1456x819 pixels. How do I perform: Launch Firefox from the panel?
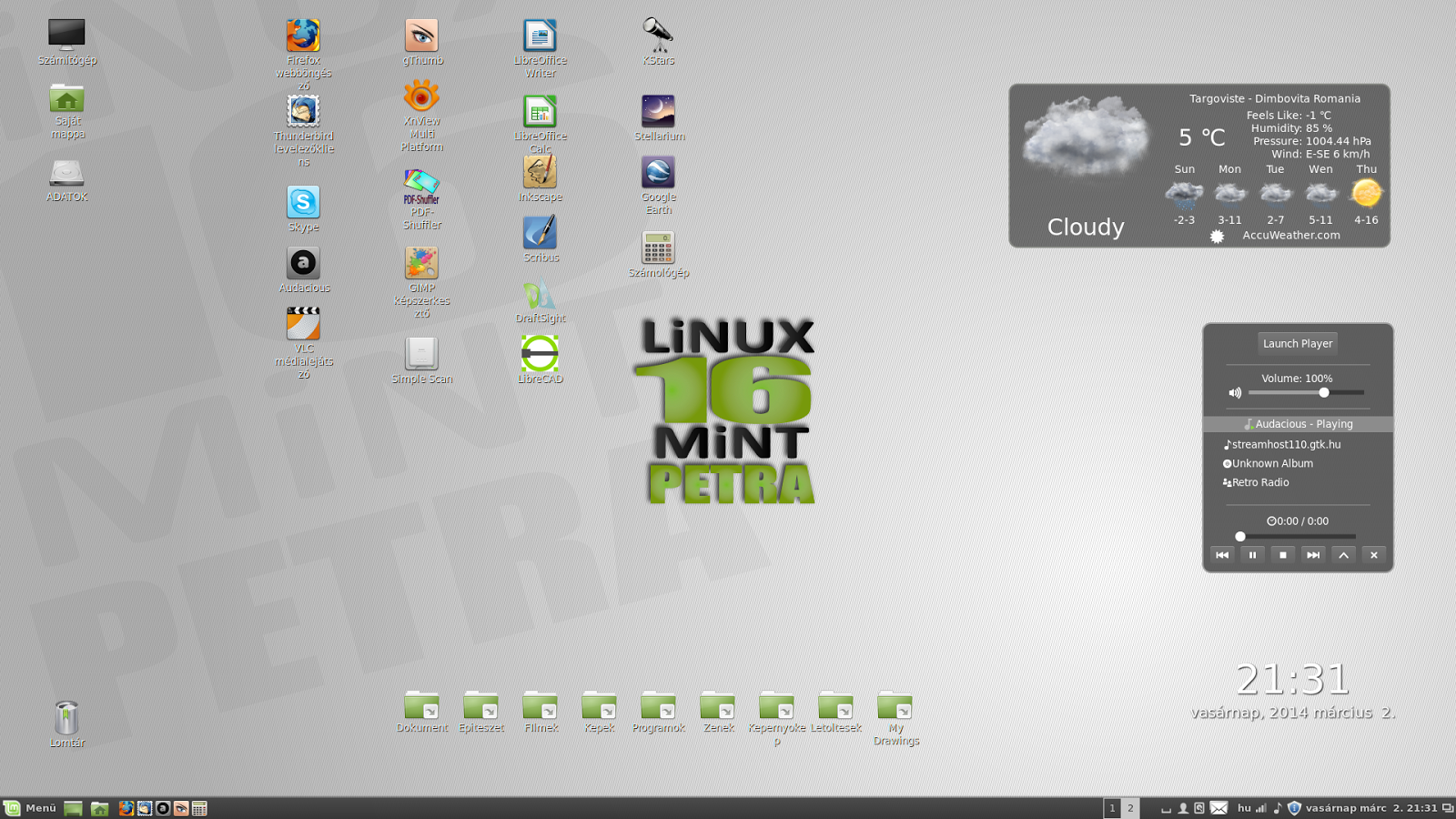point(126,808)
